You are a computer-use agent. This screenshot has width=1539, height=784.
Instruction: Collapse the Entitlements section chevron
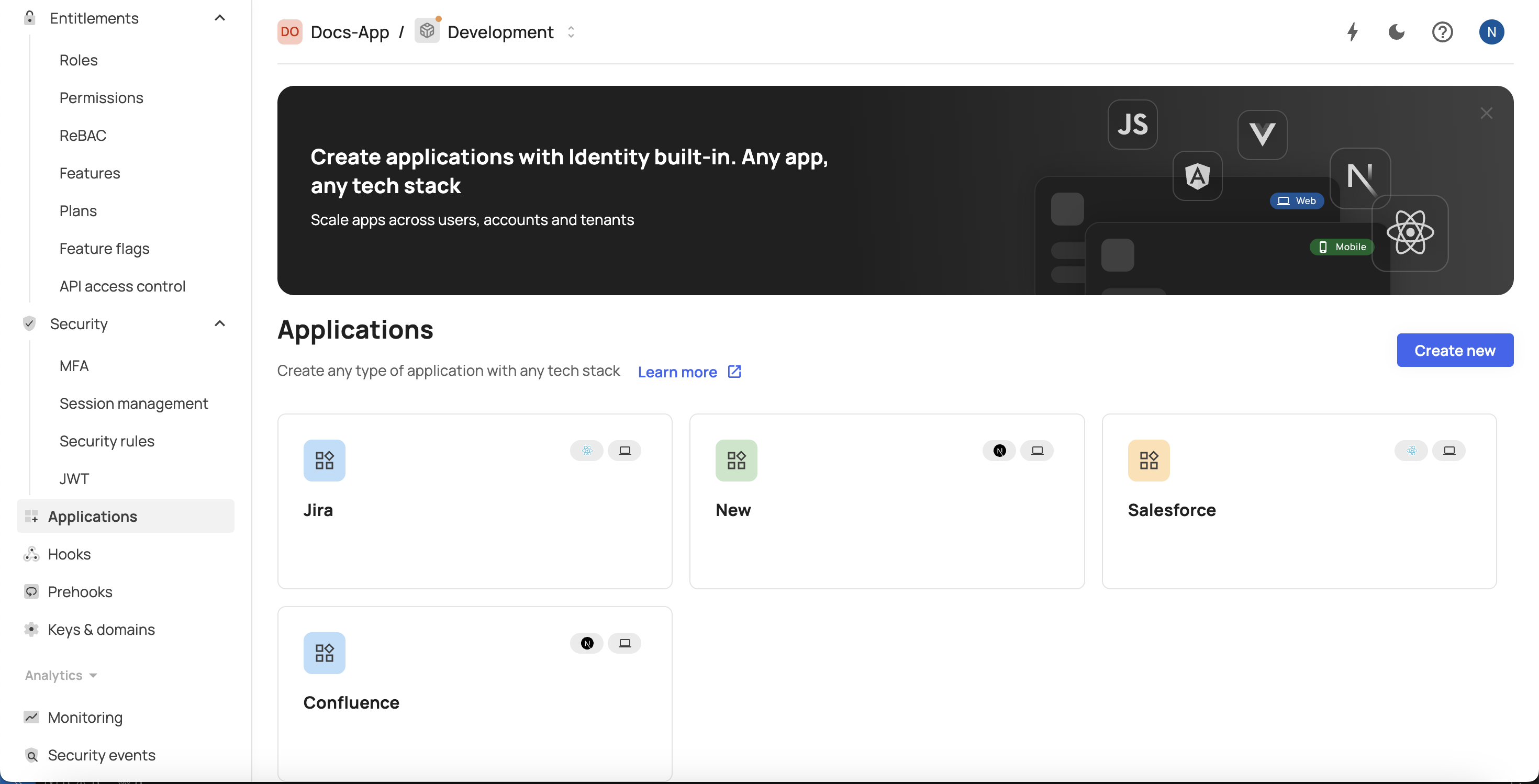pyautogui.click(x=220, y=18)
